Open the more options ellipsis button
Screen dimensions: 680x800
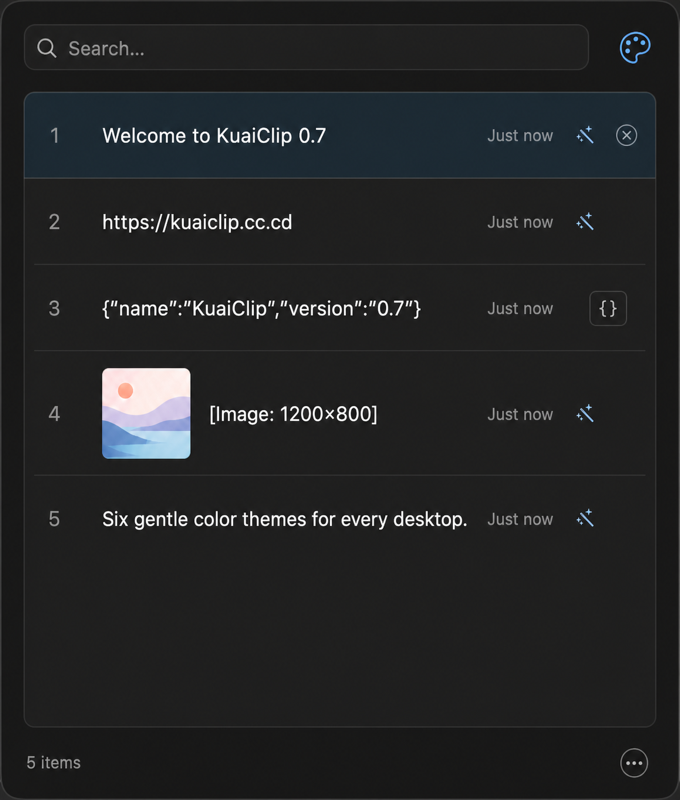tap(634, 763)
